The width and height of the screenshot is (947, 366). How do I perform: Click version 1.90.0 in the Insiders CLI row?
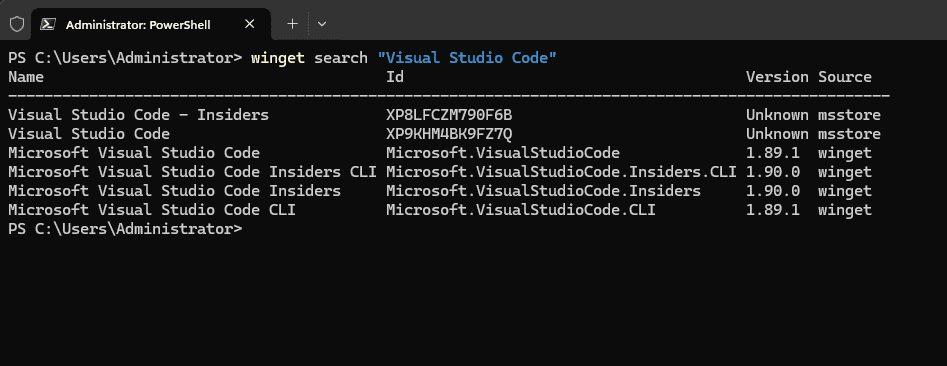click(x=772, y=172)
